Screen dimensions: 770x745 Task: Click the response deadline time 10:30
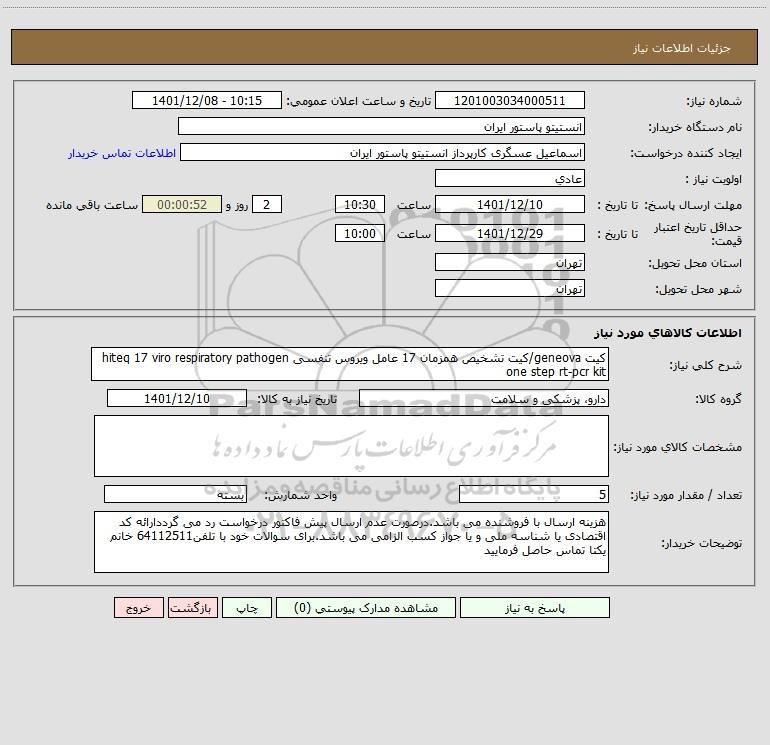[359, 205]
